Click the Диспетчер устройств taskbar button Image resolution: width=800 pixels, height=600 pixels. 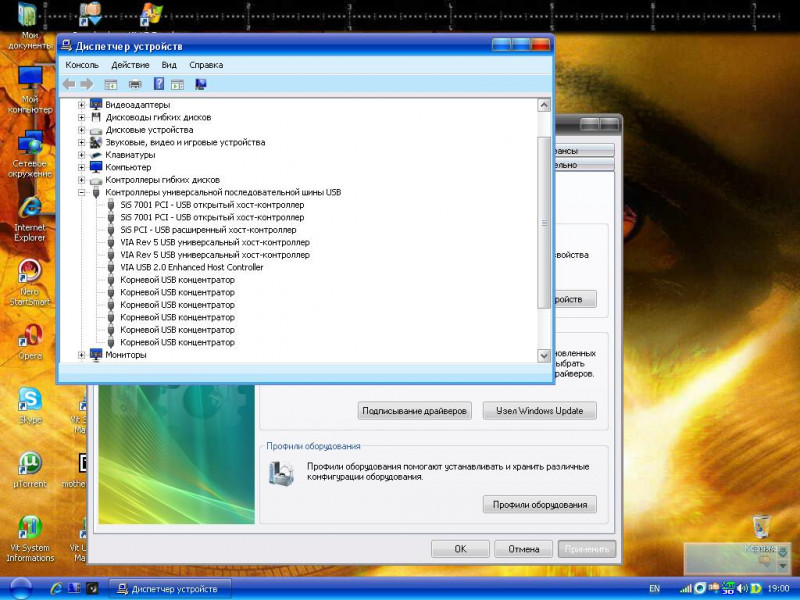pyautogui.click(x=170, y=589)
